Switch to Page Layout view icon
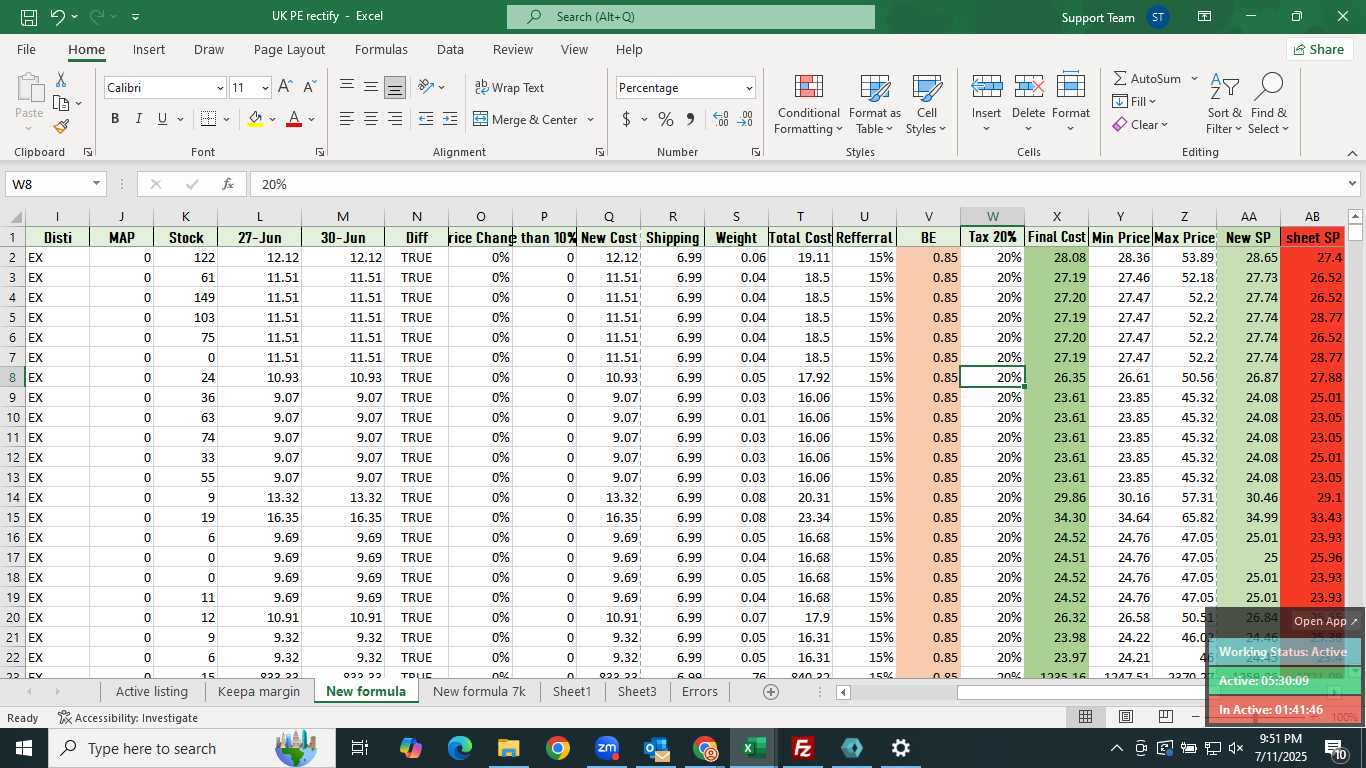Viewport: 1366px width, 768px height. coord(1125,717)
